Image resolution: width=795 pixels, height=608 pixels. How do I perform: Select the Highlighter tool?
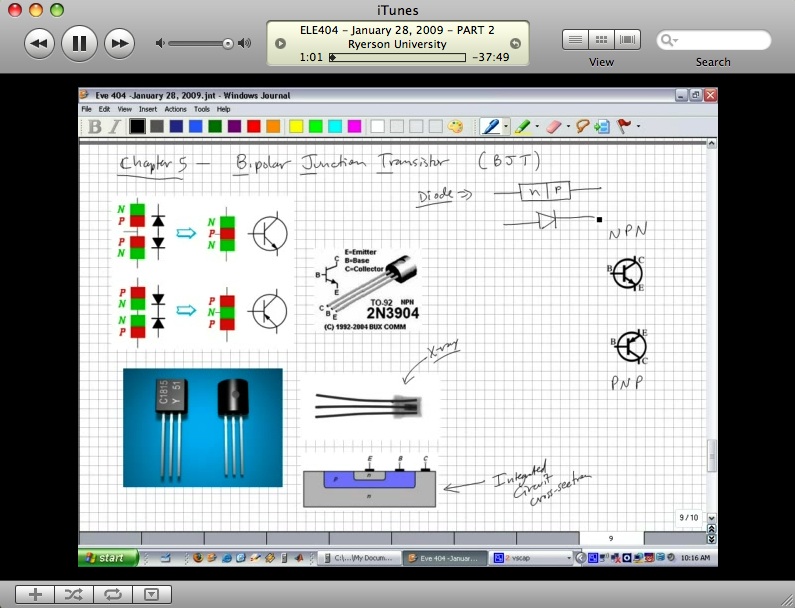524,127
